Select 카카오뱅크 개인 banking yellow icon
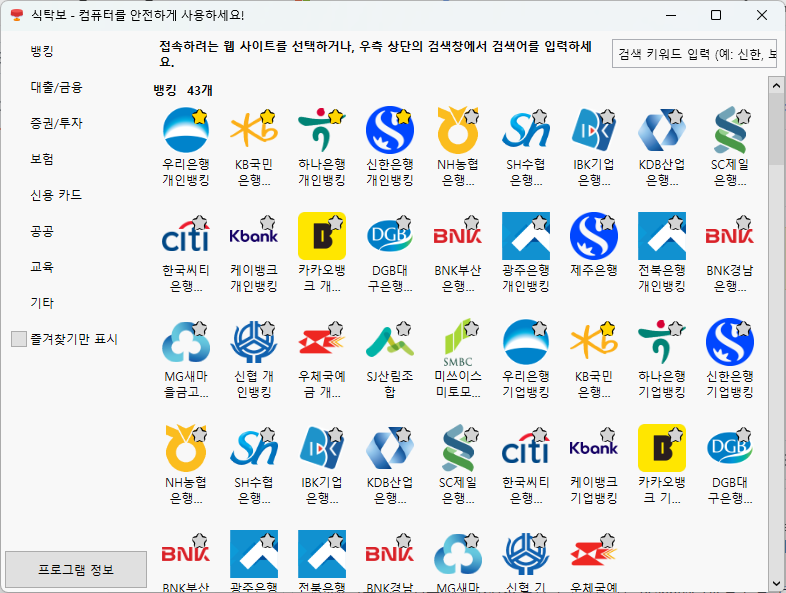The height and width of the screenshot is (593, 786). (x=322, y=236)
